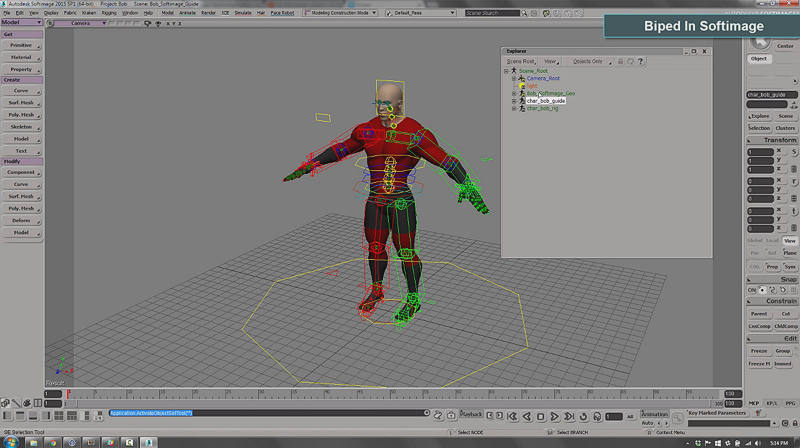Open Explorer's View menu

[551, 61]
